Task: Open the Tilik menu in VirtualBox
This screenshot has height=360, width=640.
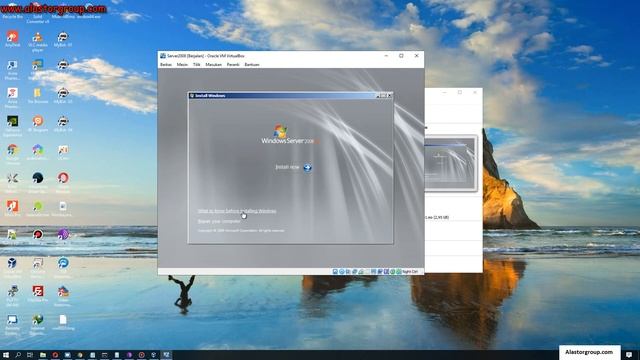Action: 196,64
